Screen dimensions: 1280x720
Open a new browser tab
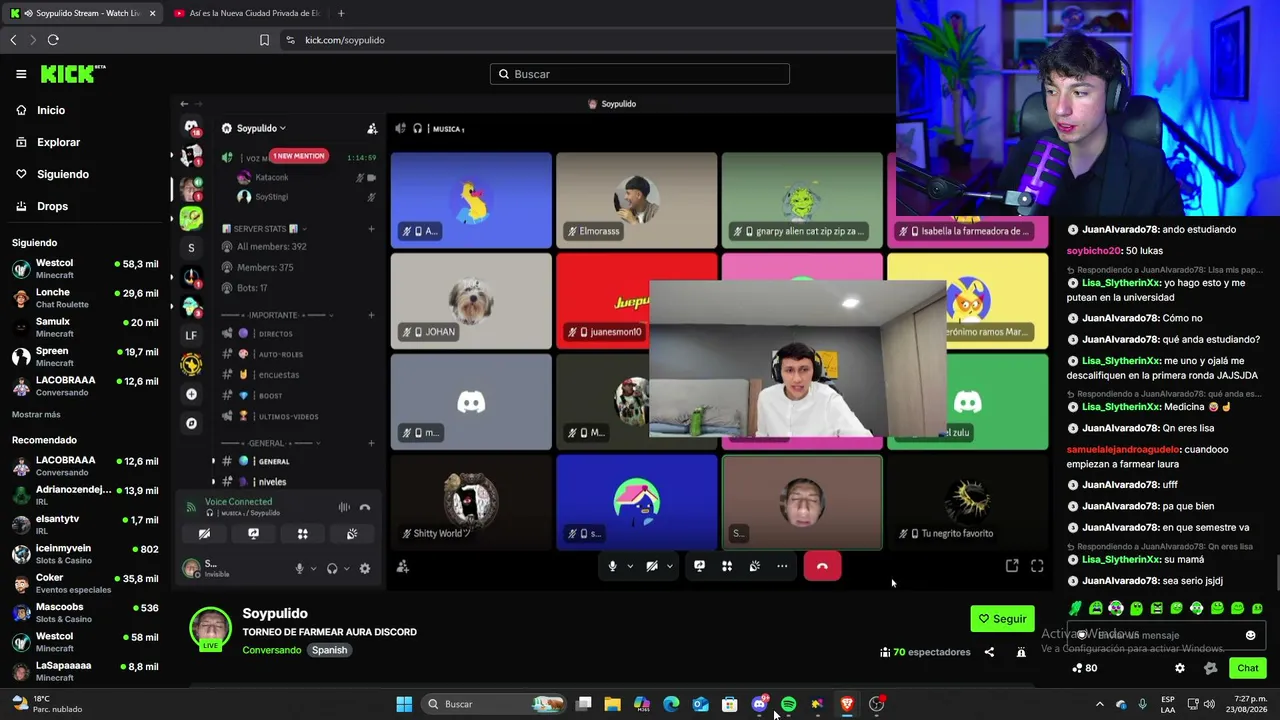341,13
